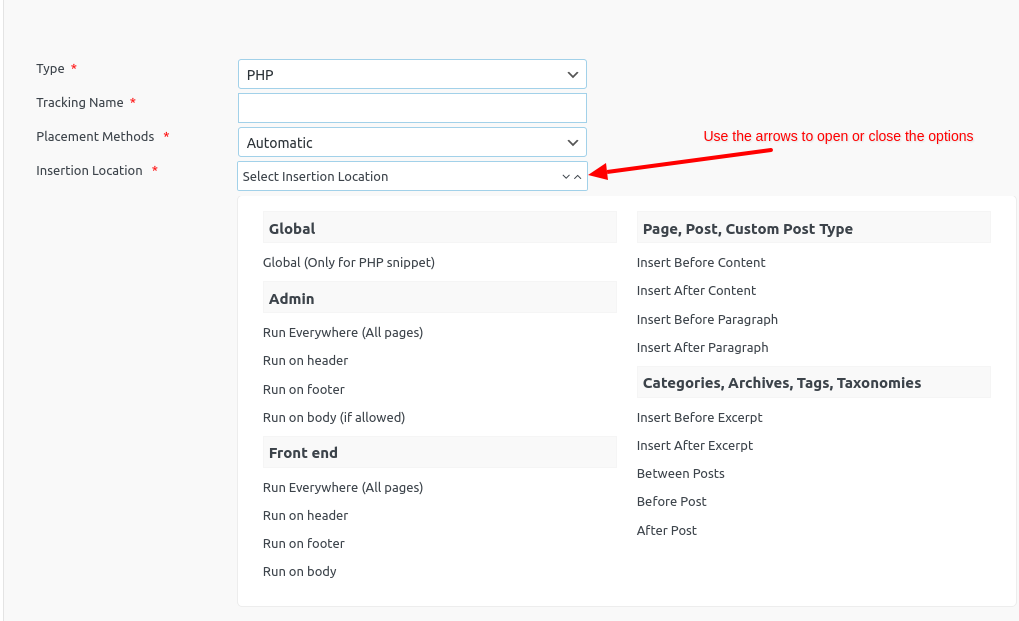Choose Insert Before Excerpt option
Viewport: 1019px width, 621px height.
click(x=700, y=417)
